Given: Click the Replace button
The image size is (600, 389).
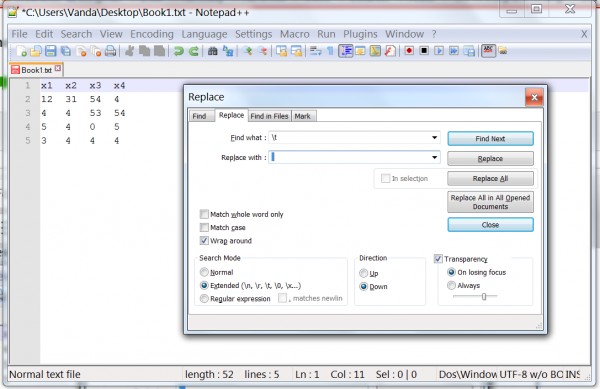Looking at the screenshot, I should 490,158.
